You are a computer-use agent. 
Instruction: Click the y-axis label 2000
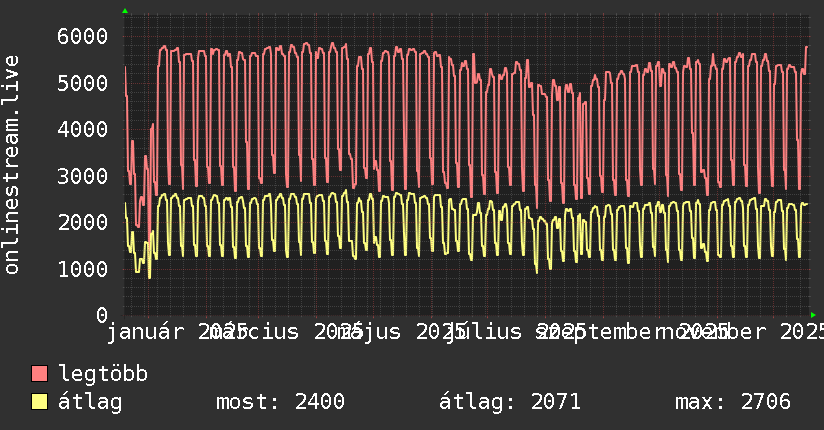83,222
